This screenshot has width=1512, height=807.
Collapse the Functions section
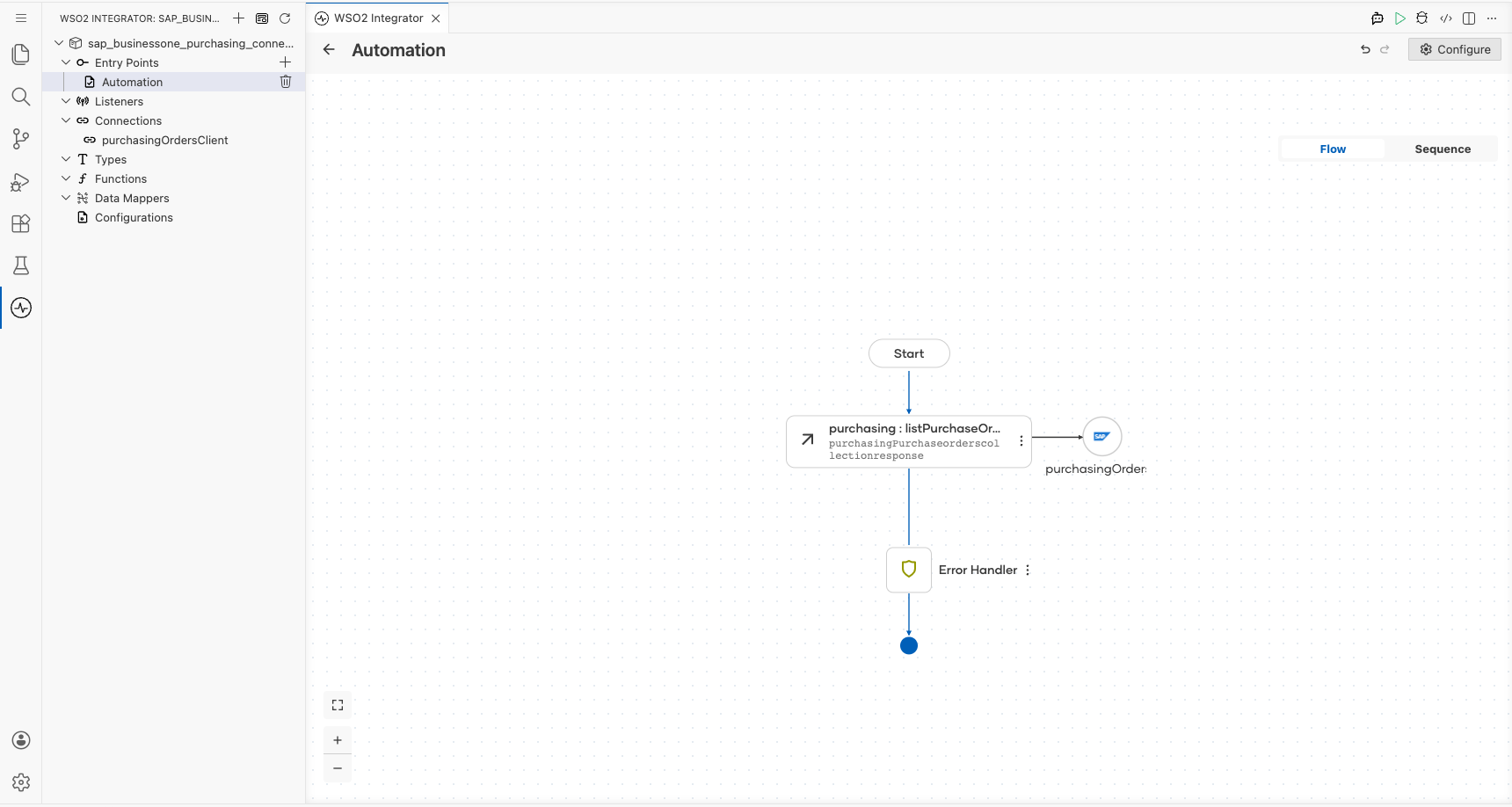pyautogui.click(x=66, y=178)
